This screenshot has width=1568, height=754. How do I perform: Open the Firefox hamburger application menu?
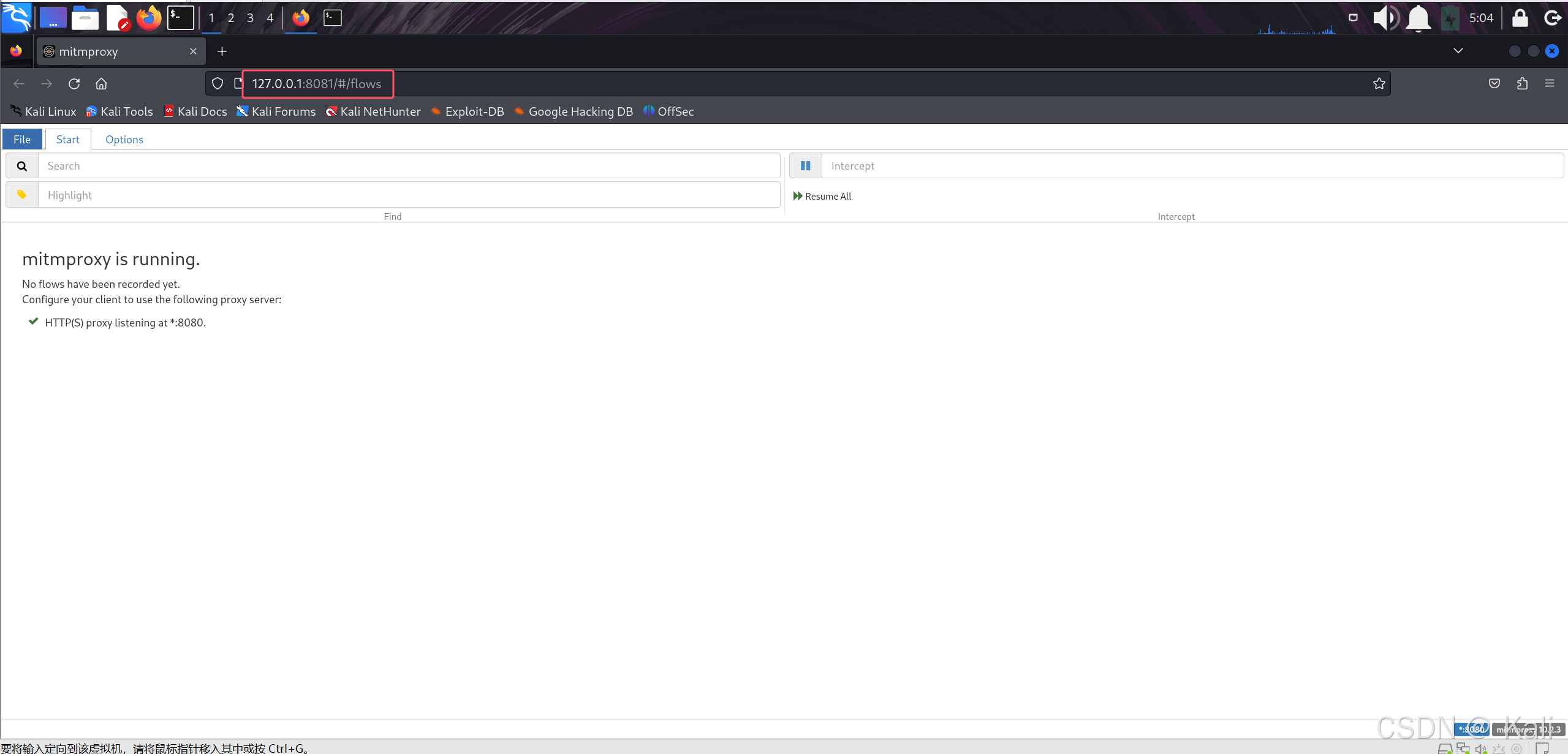[1550, 84]
